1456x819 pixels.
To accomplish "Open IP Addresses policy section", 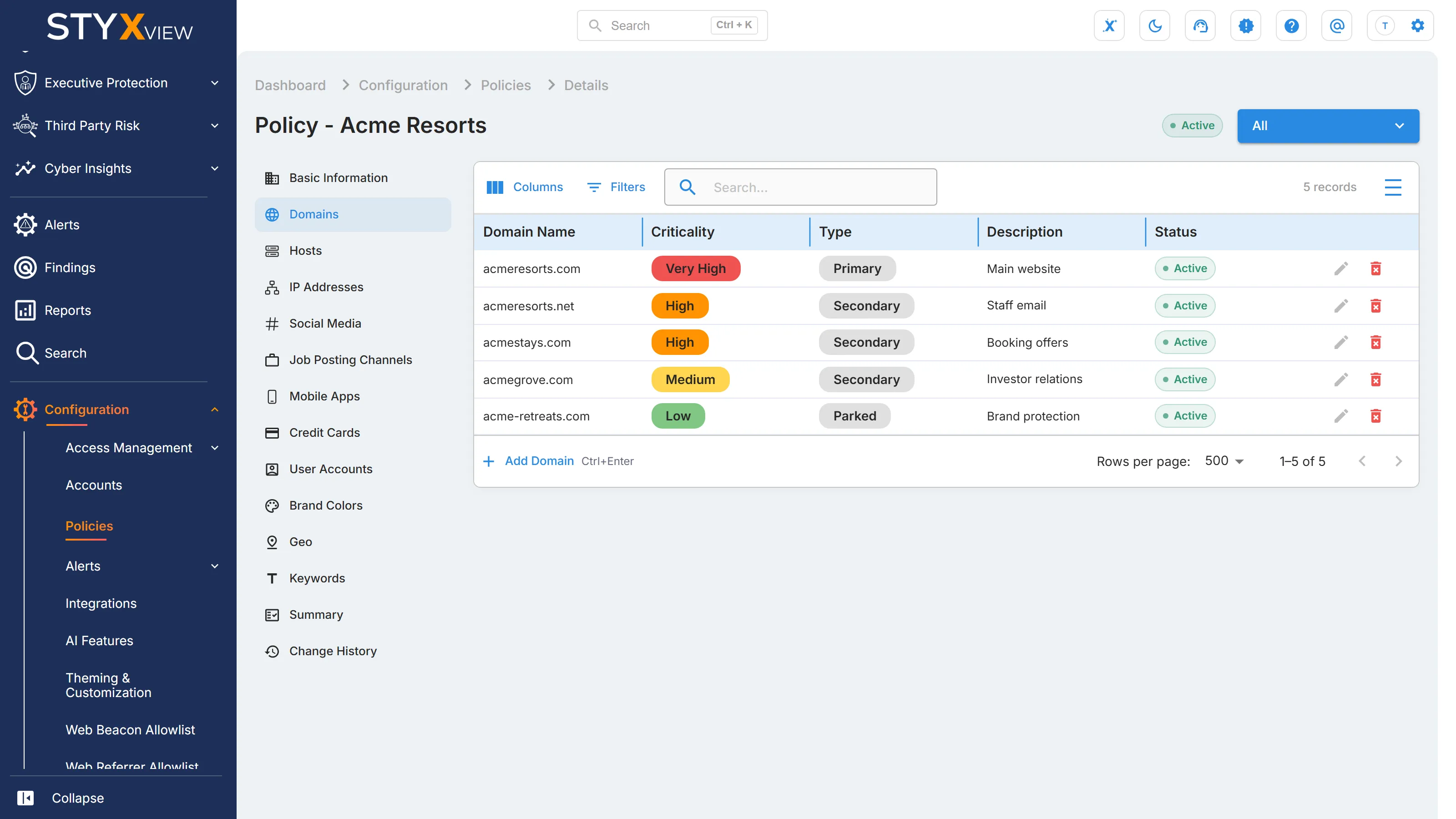I will pyautogui.click(x=352, y=287).
